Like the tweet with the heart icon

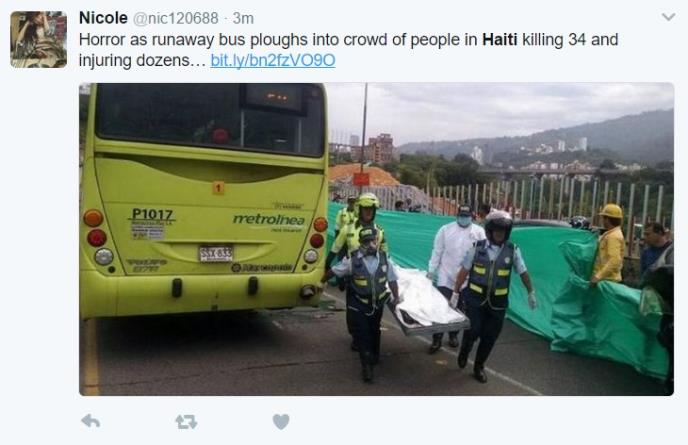tap(281, 422)
